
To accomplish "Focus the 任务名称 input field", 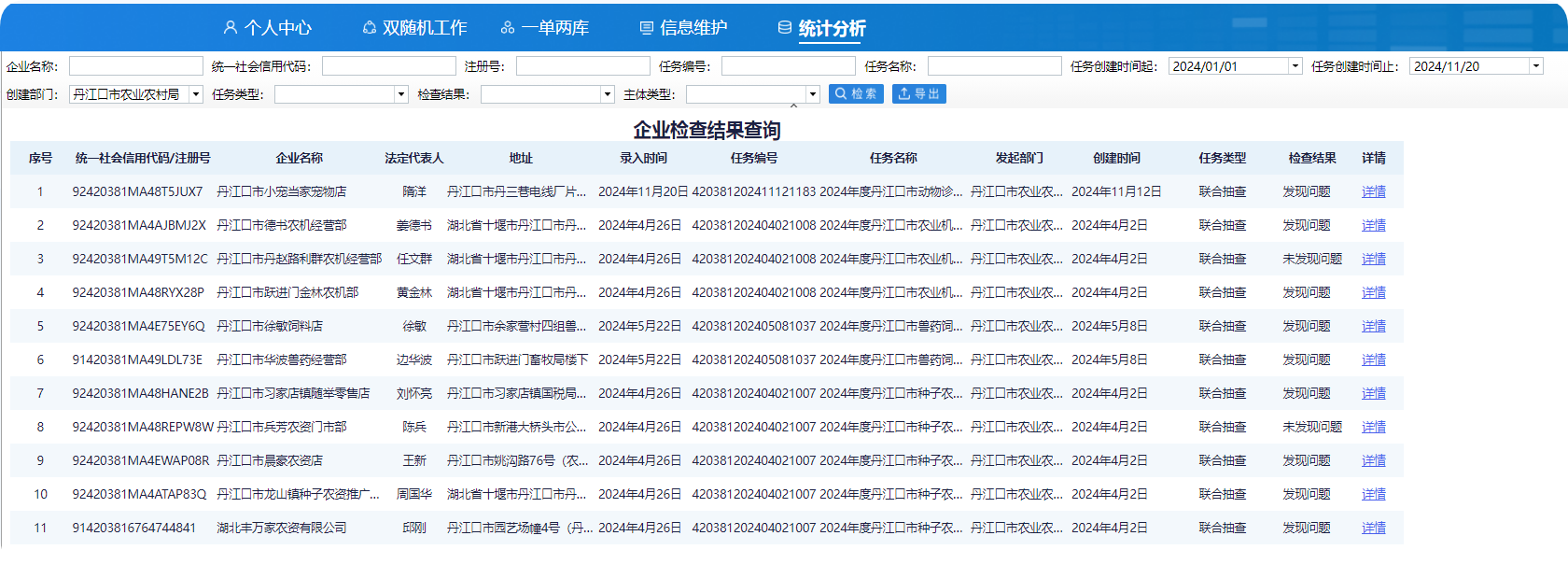I will pos(995,66).
